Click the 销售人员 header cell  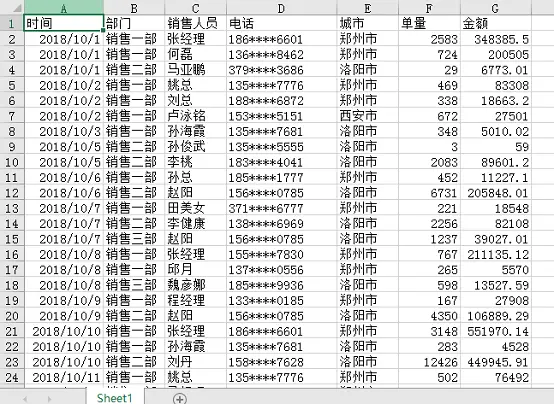tap(195, 23)
